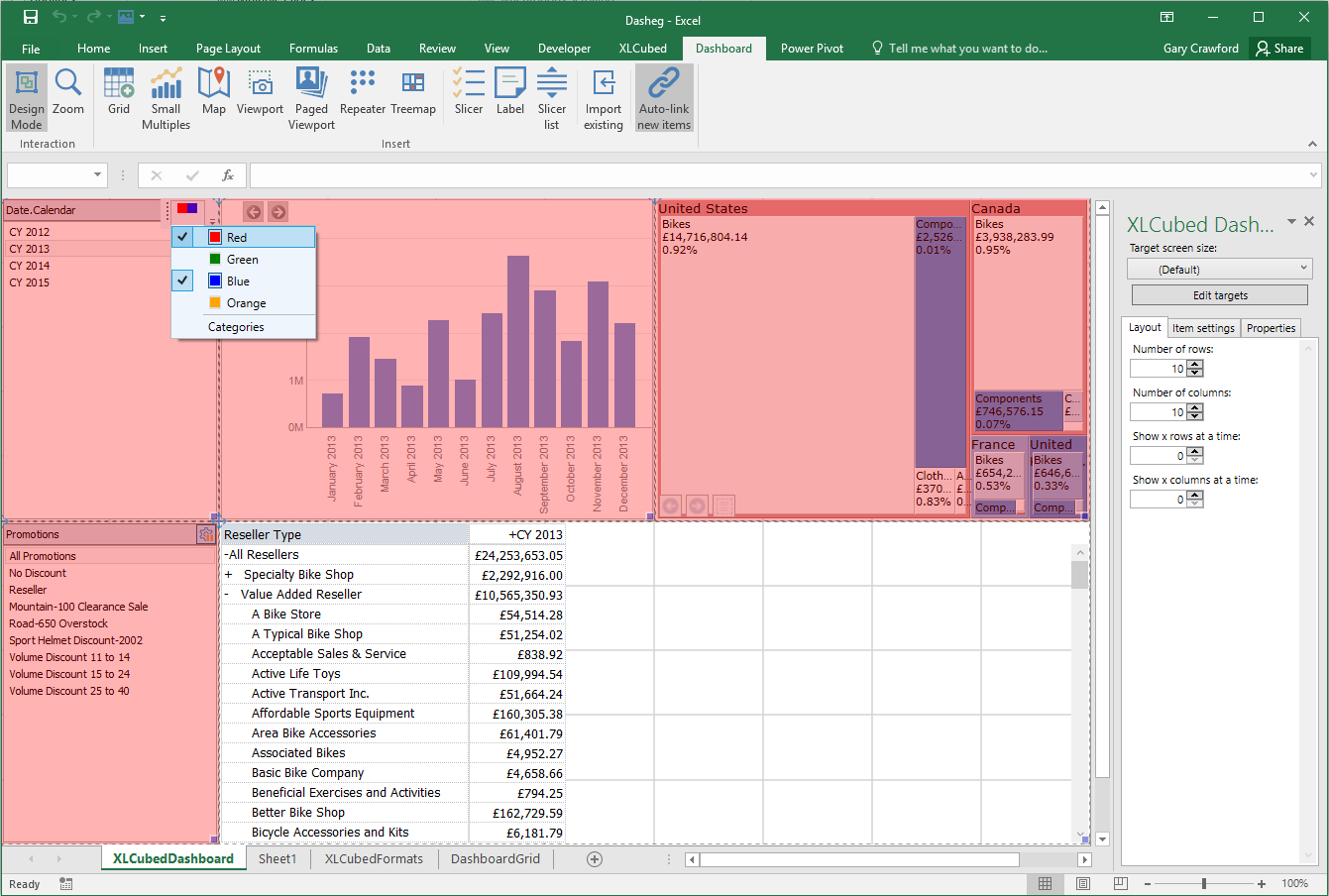Viewport: 1329px width, 896px height.
Task: Open the Target screen size dropdown
Action: pos(1220,269)
